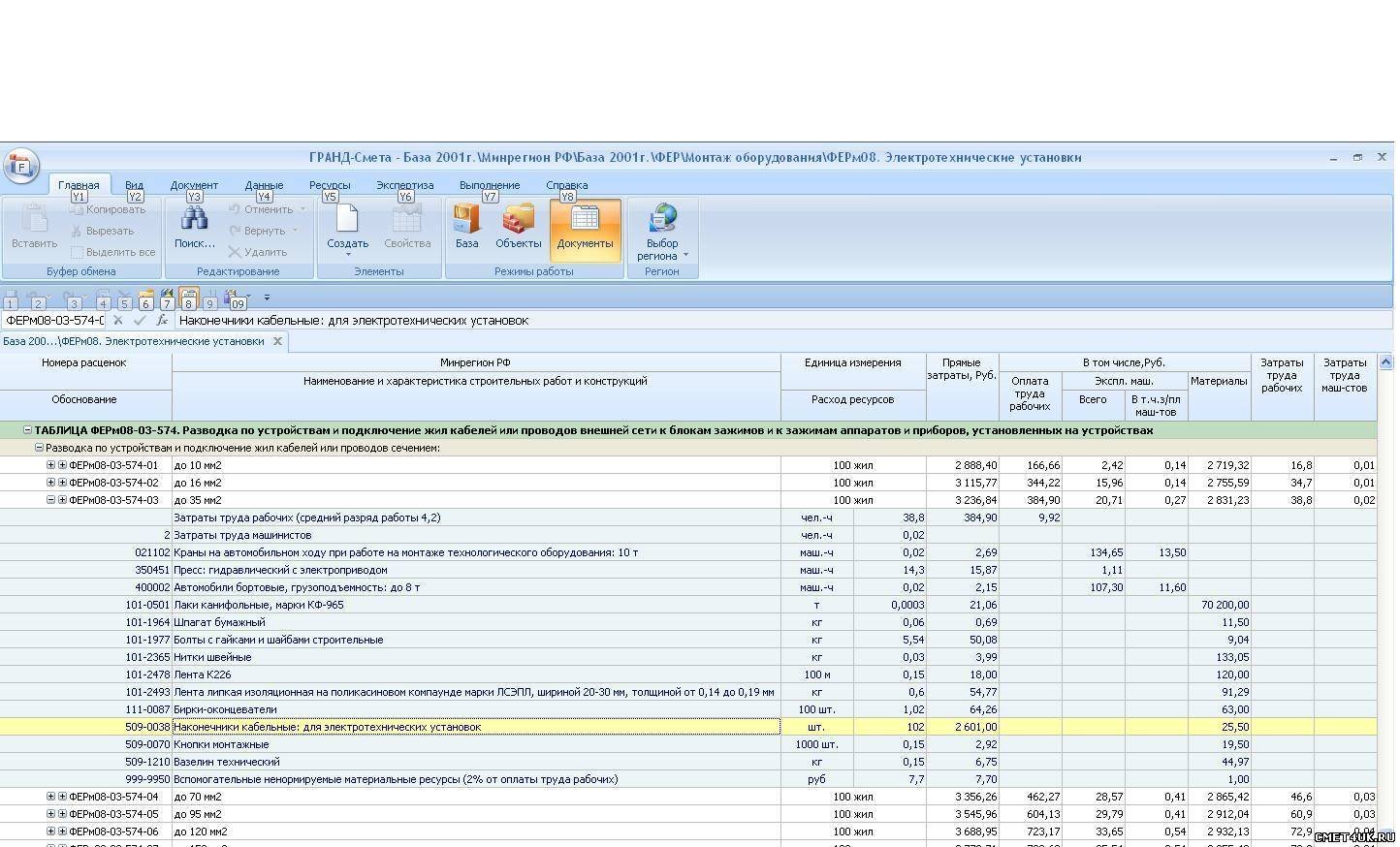Open the round ГРАНД-Смета application menu button
This screenshot has height=847, width=1400.
21,166
